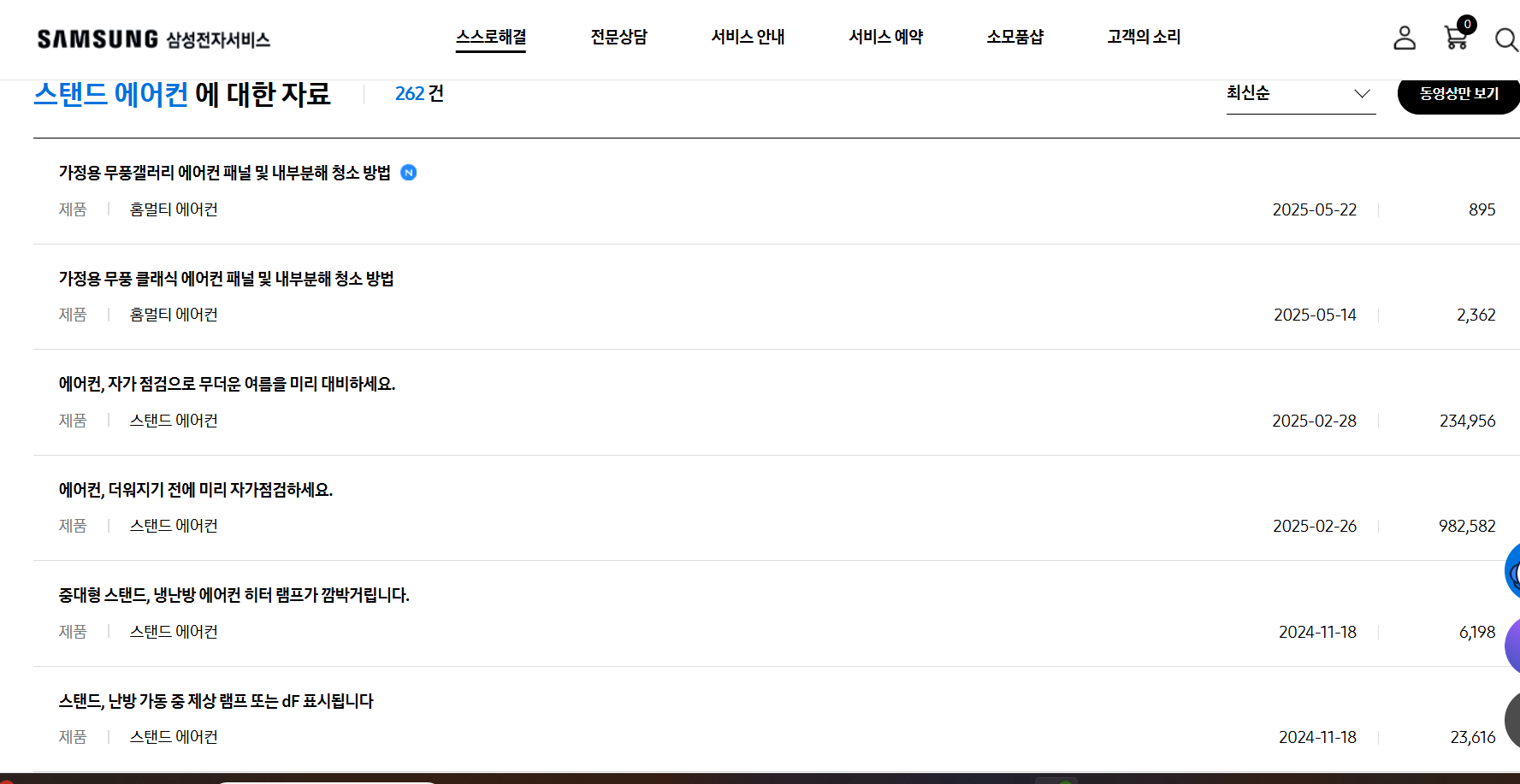
Task: Open article 에어컨, 더워지기 전에 미리 자가점검하세요
Action: pos(195,490)
